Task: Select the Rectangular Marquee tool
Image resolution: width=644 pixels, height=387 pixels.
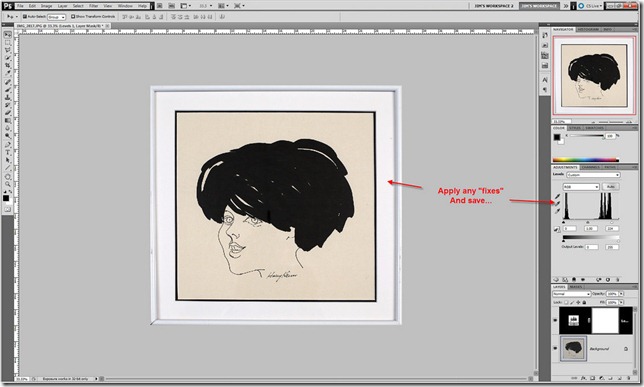Action: tap(7, 43)
